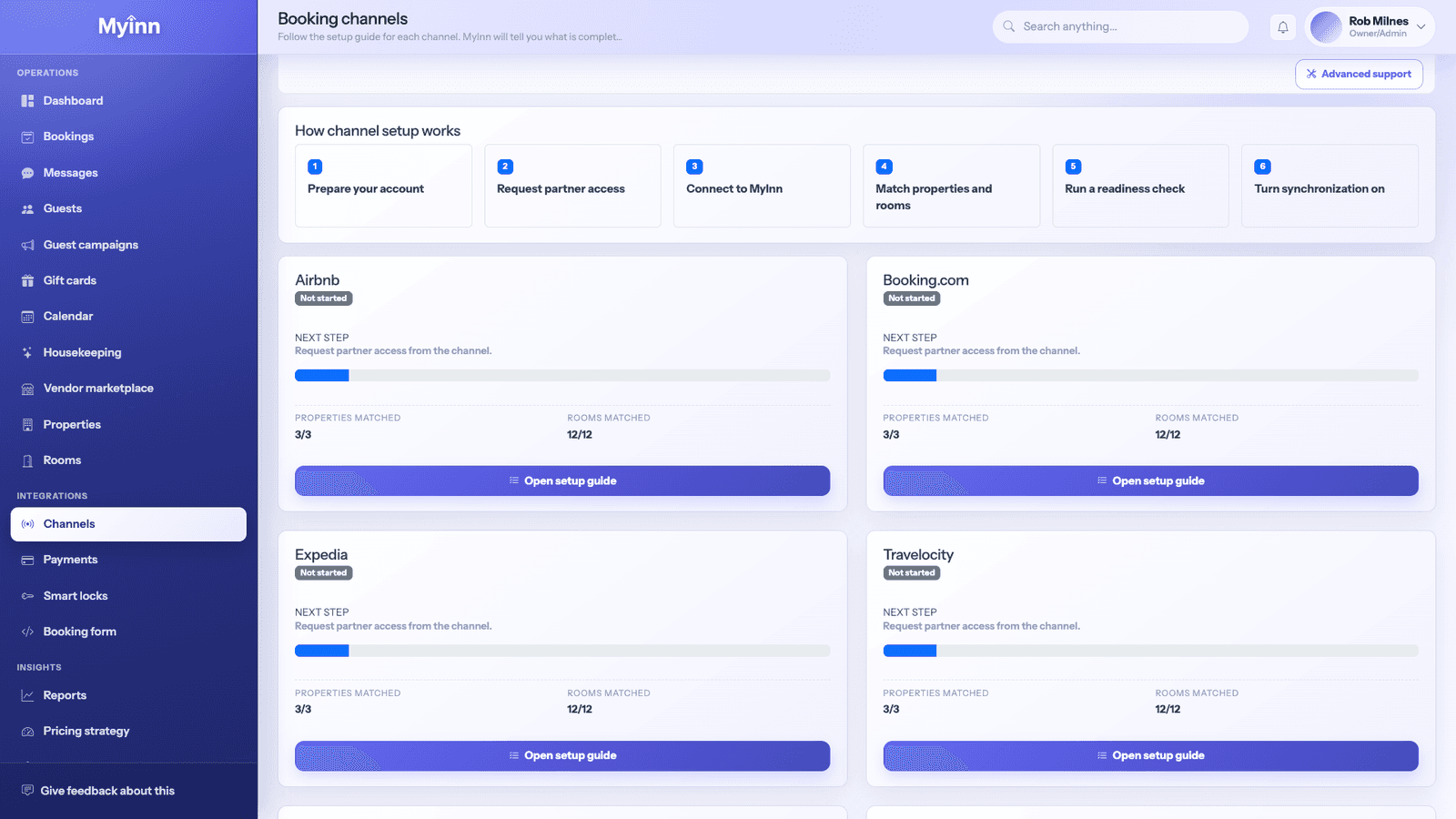Open setup guide for Booking.com
This screenshot has width=1456, height=819.
[x=1150, y=480]
